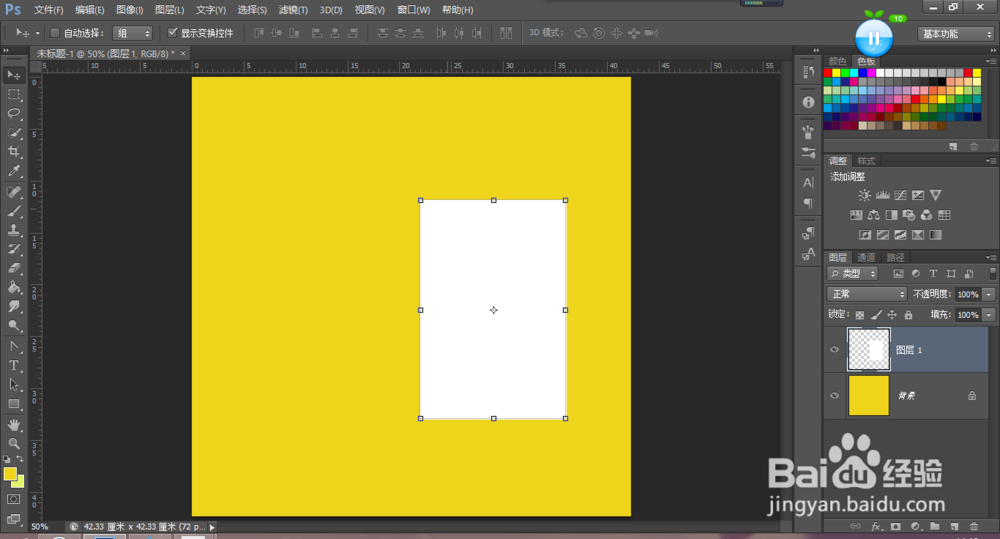The height and width of the screenshot is (539, 1000).
Task: Toggle lock all for layer
Action: pos(908,314)
